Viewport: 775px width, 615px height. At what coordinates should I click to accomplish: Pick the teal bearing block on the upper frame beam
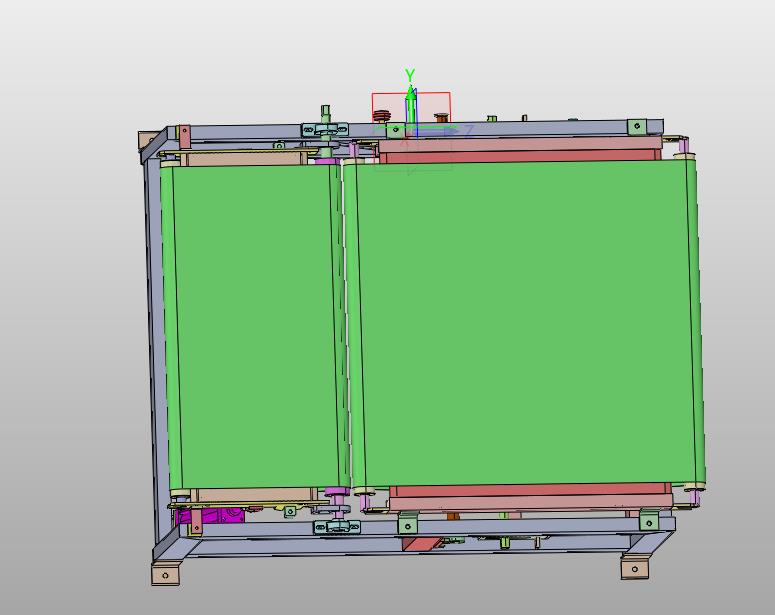point(324,130)
